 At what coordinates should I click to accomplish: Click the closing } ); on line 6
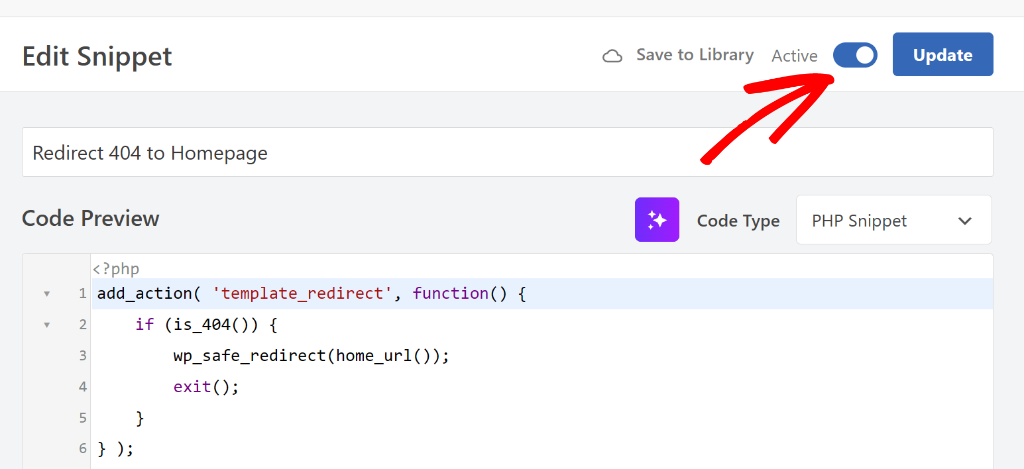tap(116, 449)
